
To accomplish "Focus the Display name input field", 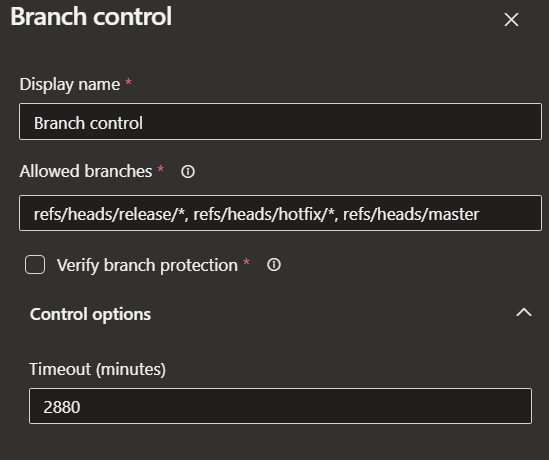I will pos(280,121).
